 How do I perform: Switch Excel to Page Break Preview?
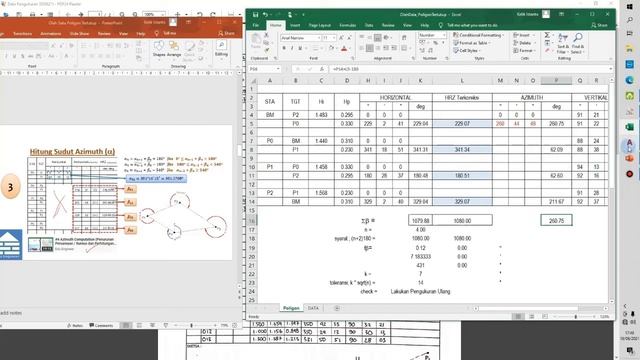(x=545, y=316)
